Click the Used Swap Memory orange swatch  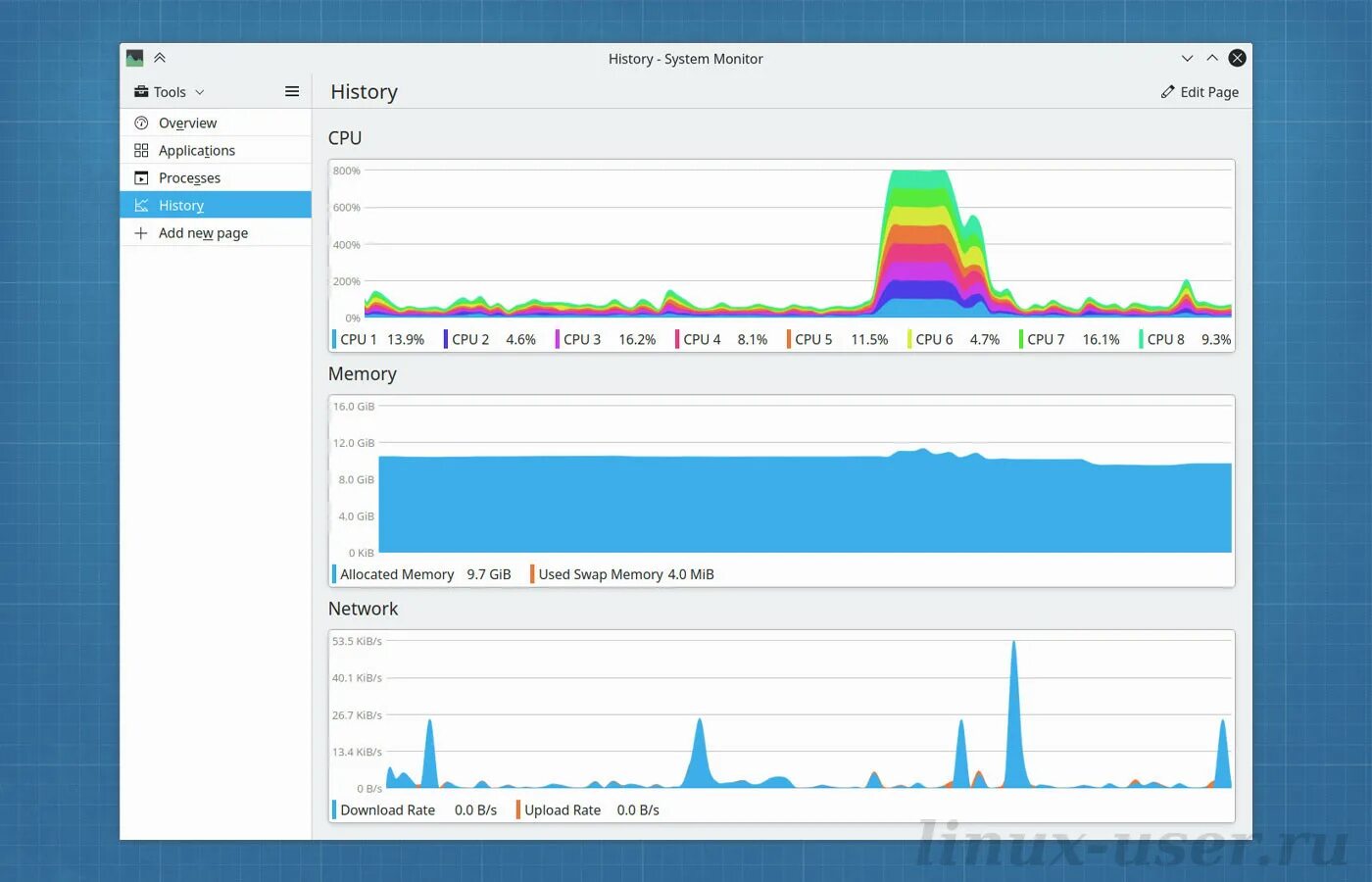(x=532, y=574)
